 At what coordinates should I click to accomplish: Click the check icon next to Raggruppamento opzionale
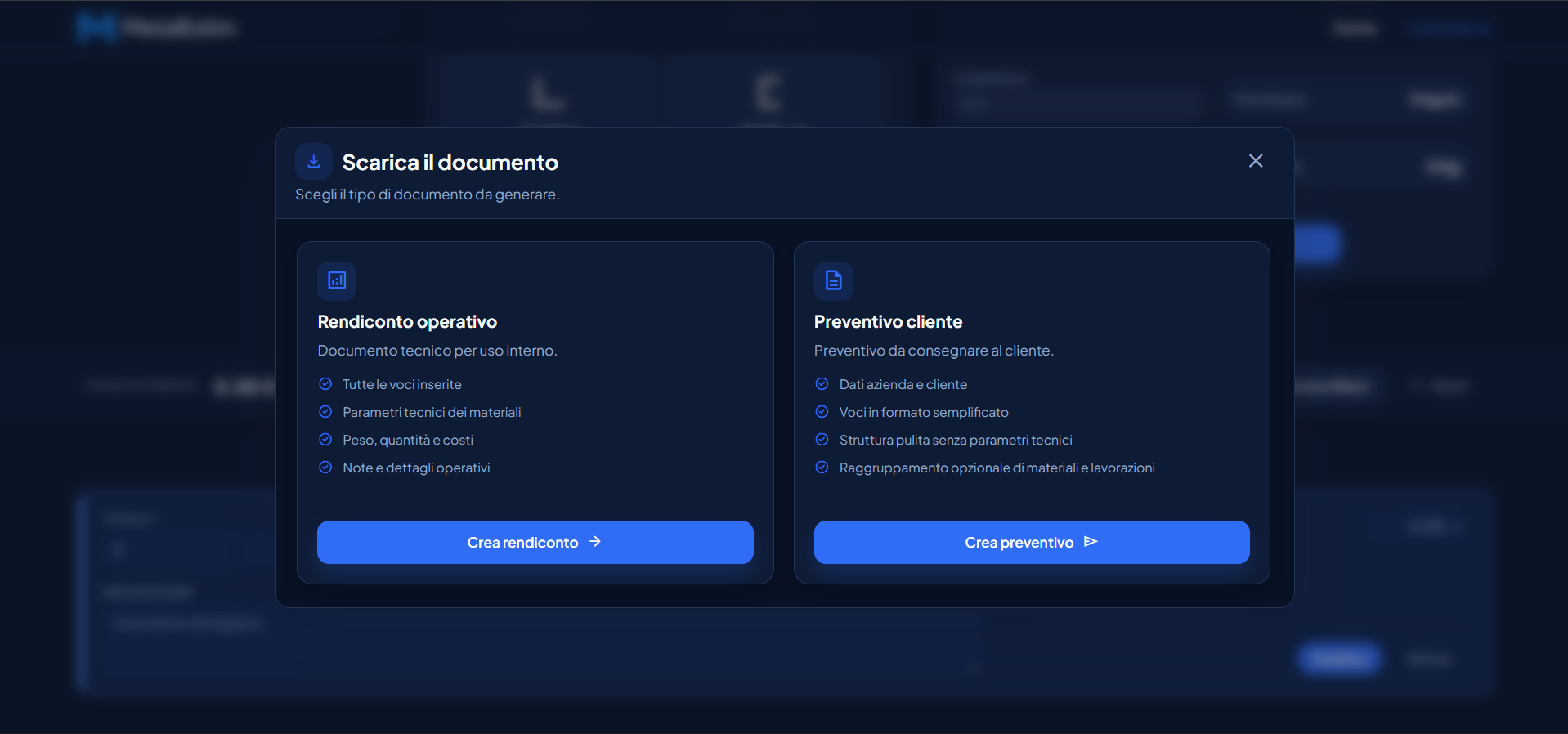point(822,468)
